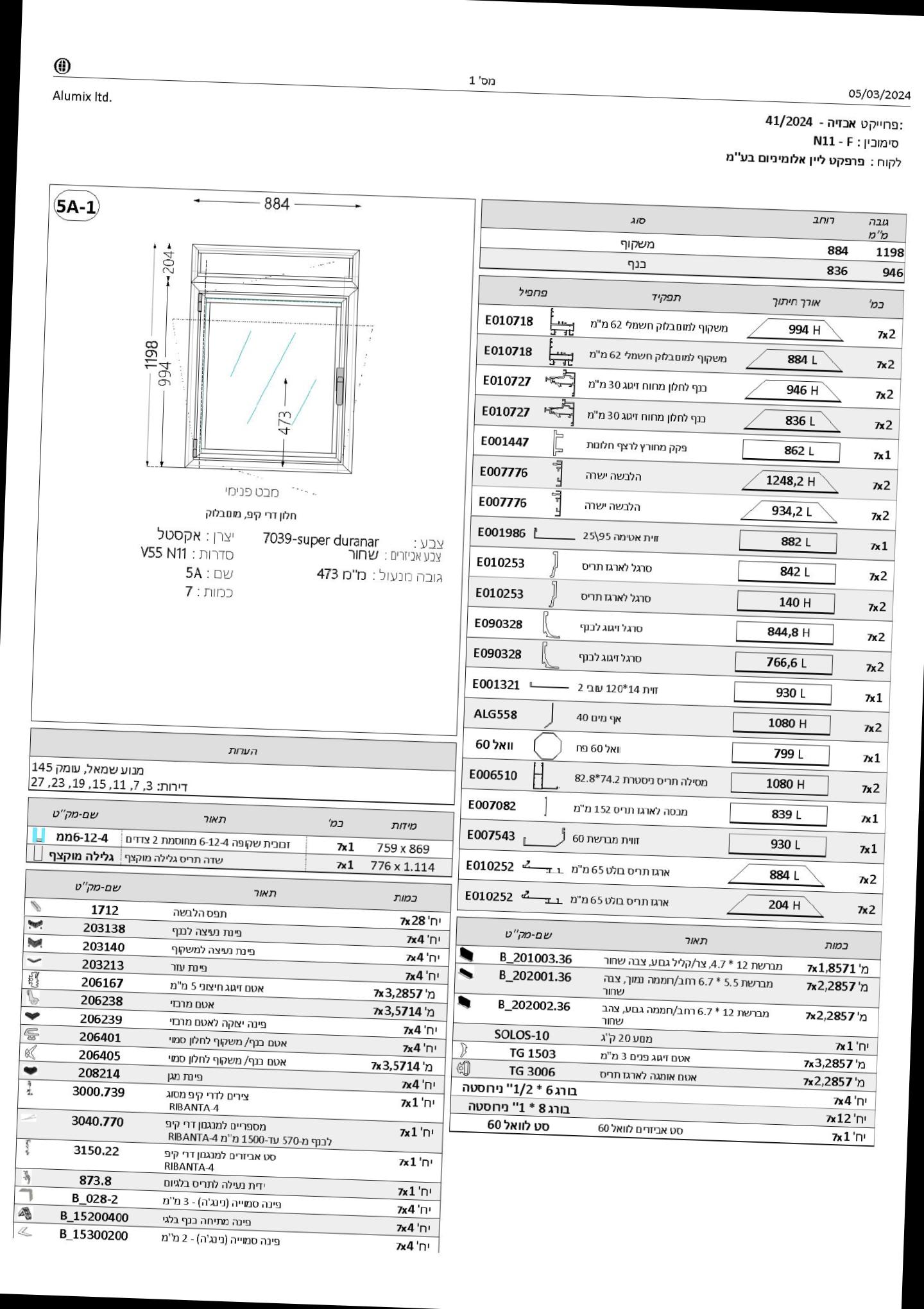
Task: Click the series value V55 N11
Action: (x=164, y=553)
